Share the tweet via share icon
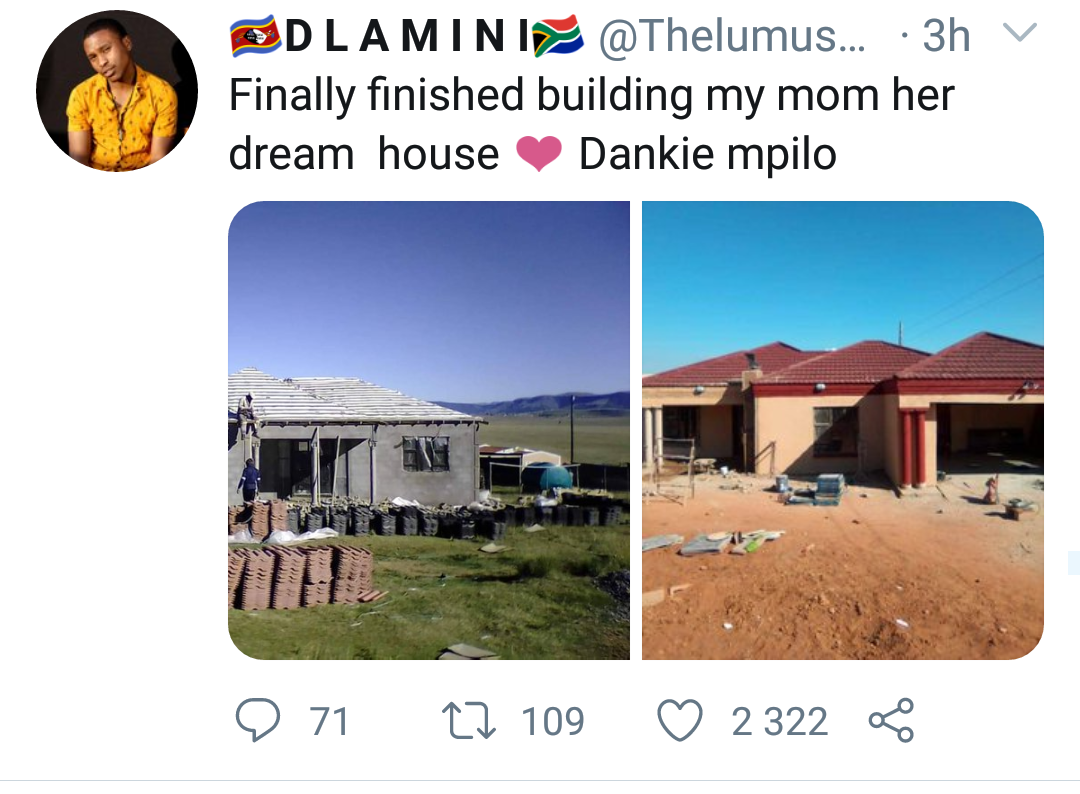This screenshot has height=794, width=1080. (x=890, y=720)
